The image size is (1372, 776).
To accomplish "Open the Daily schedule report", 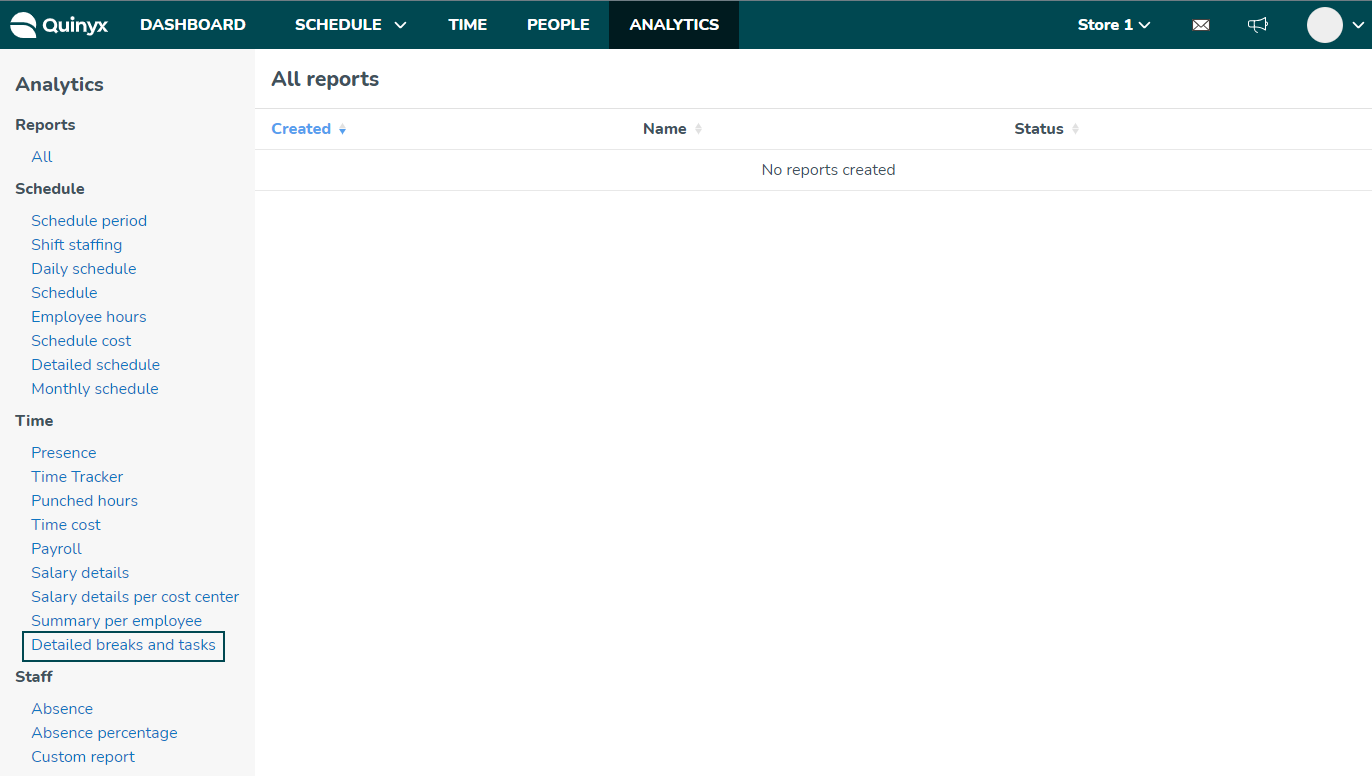I will point(84,269).
